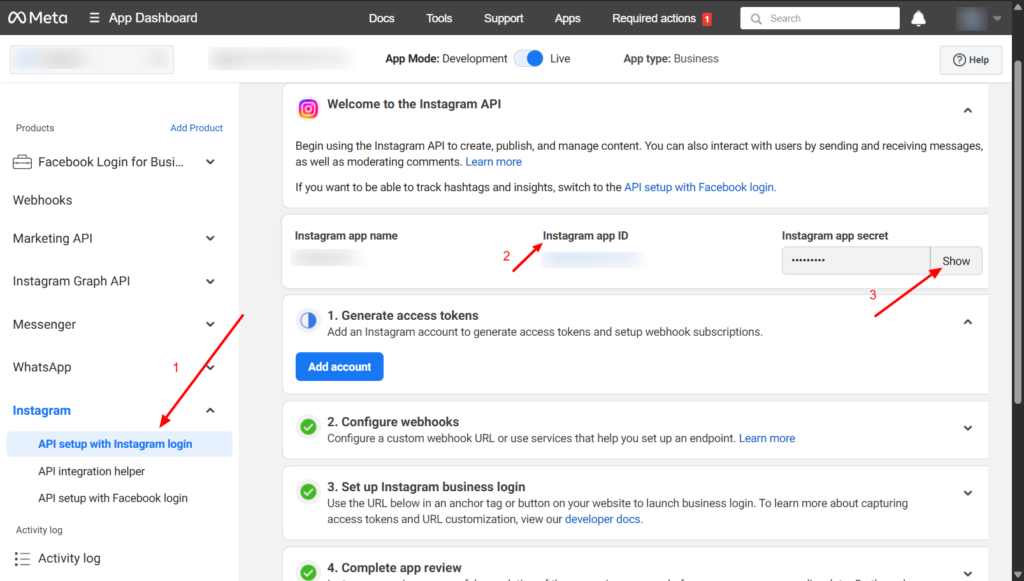Expand Configure webhooks section
Image resolution: width=1024 pixels, height=581 pixels.
pyautogui.click(x=968, y=428)
